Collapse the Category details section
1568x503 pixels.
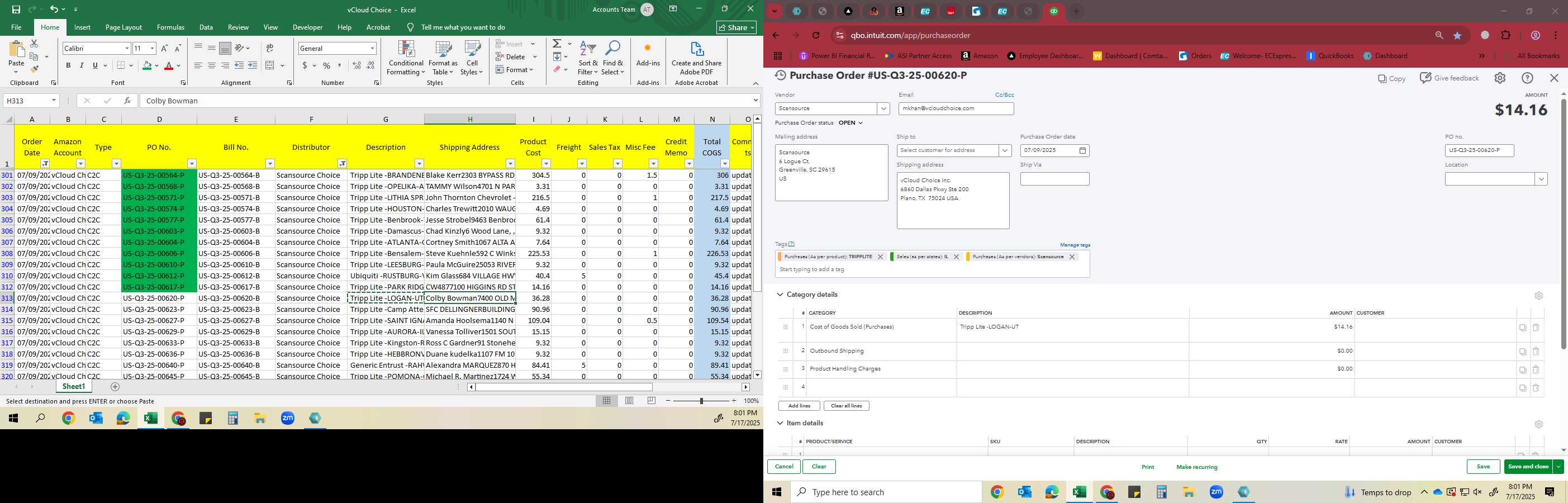[x=780, y=295]
